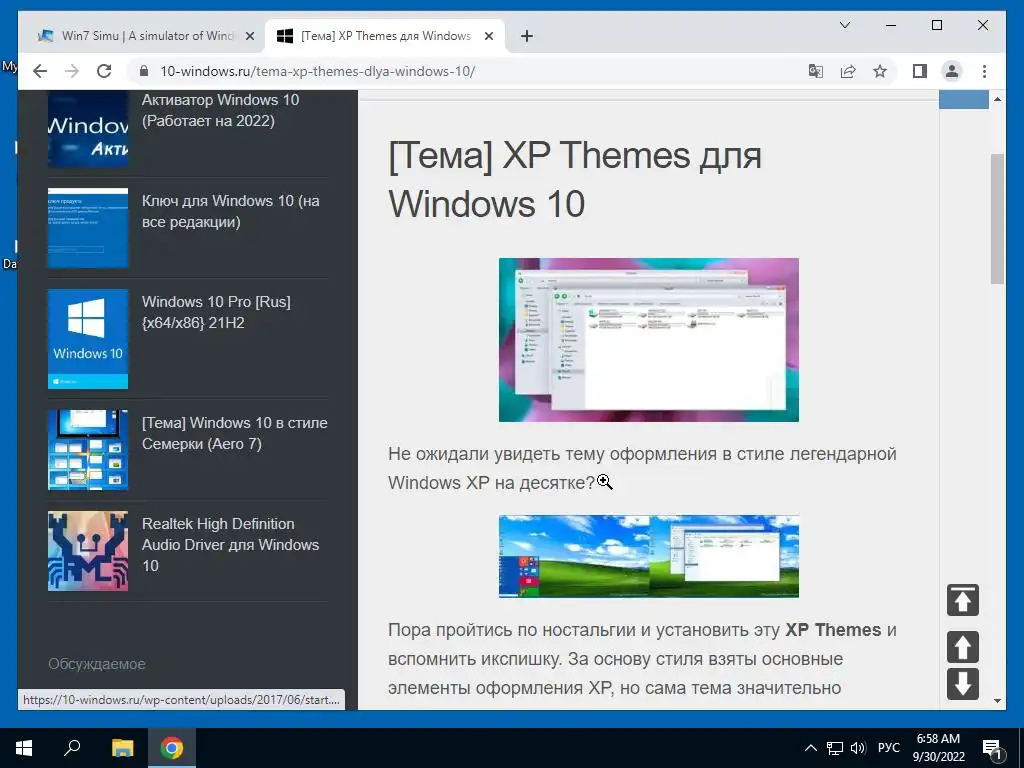
Task: Open Windows 10 в стиле Семерки link
Action: [x=234, y=433]
